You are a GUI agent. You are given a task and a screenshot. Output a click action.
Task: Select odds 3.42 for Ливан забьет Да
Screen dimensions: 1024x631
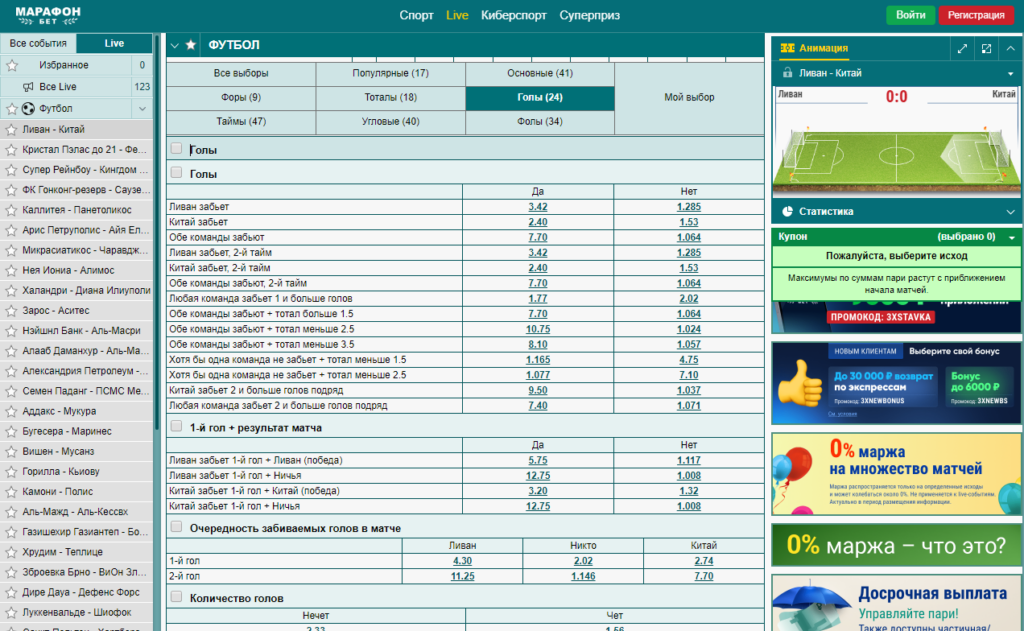pyautogui.click(x=537, y=206)
